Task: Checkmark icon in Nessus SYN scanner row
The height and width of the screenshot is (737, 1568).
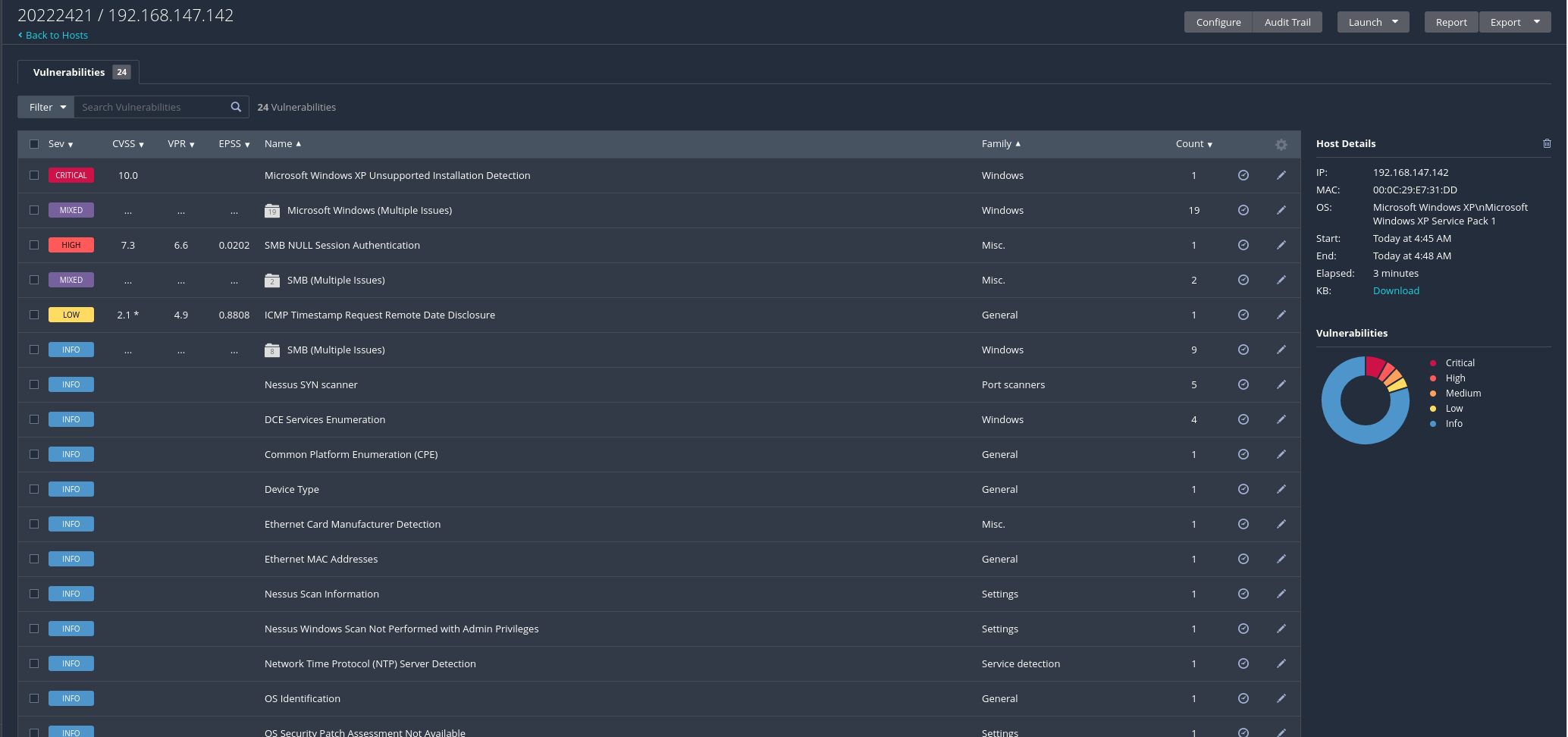Action: pyautogui.click(x=1243, y=384)
